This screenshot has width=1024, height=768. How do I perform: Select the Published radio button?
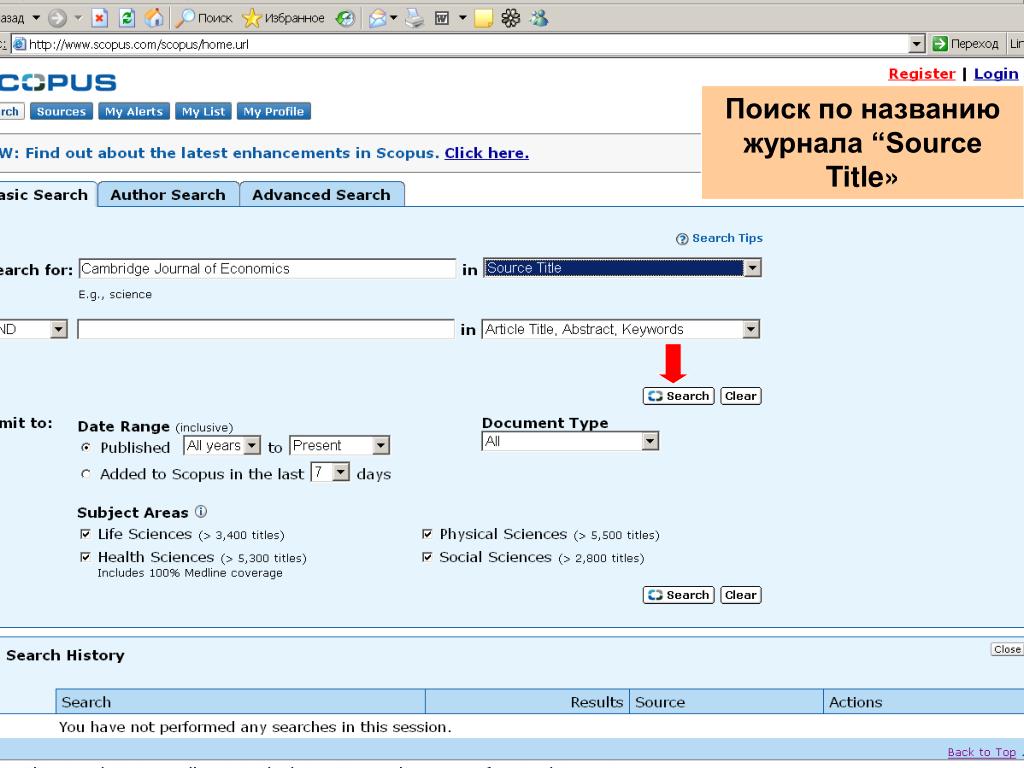pos(86,447)
